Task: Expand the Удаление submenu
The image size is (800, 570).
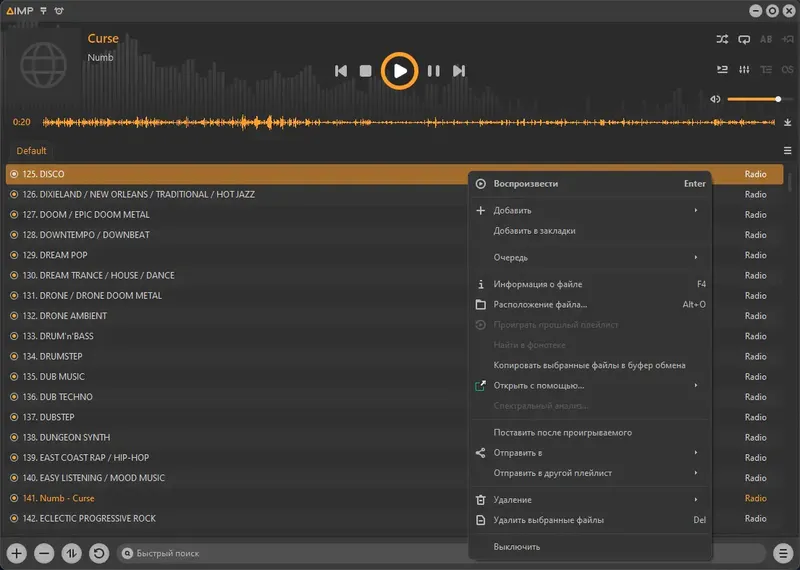Action: [x=590, y=500]
